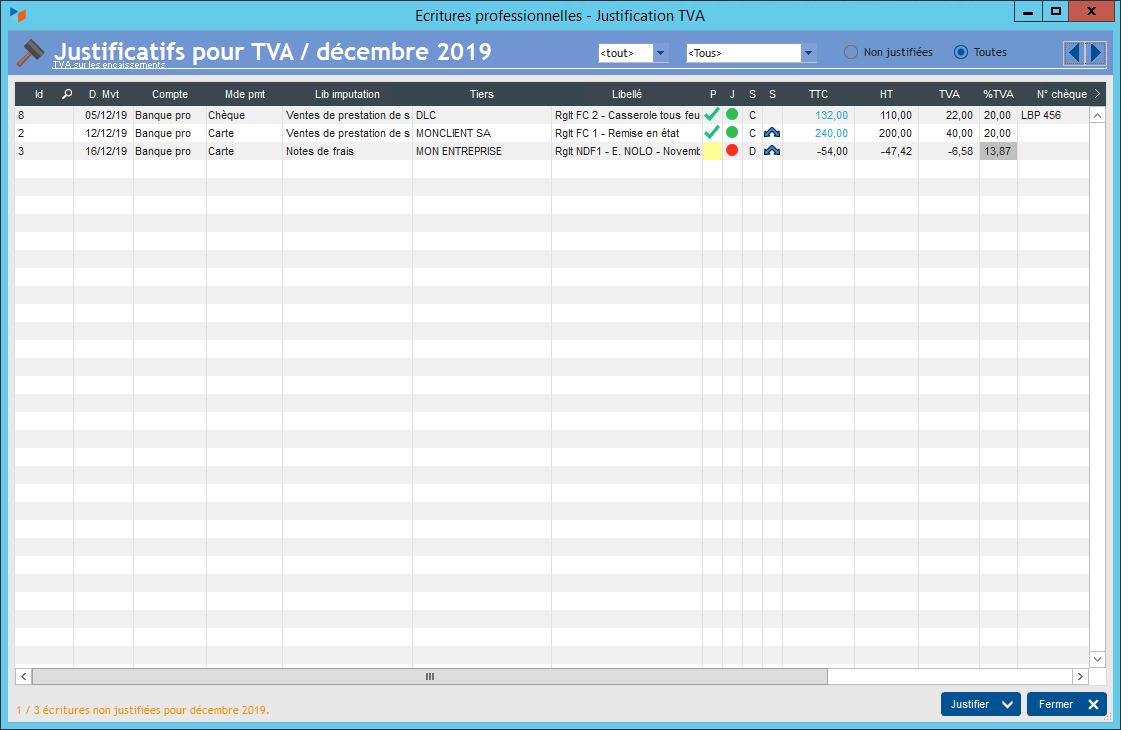The image size is (1121, 730).
Task: Select the Toutes radio button
Action: (x=961, y=52)
